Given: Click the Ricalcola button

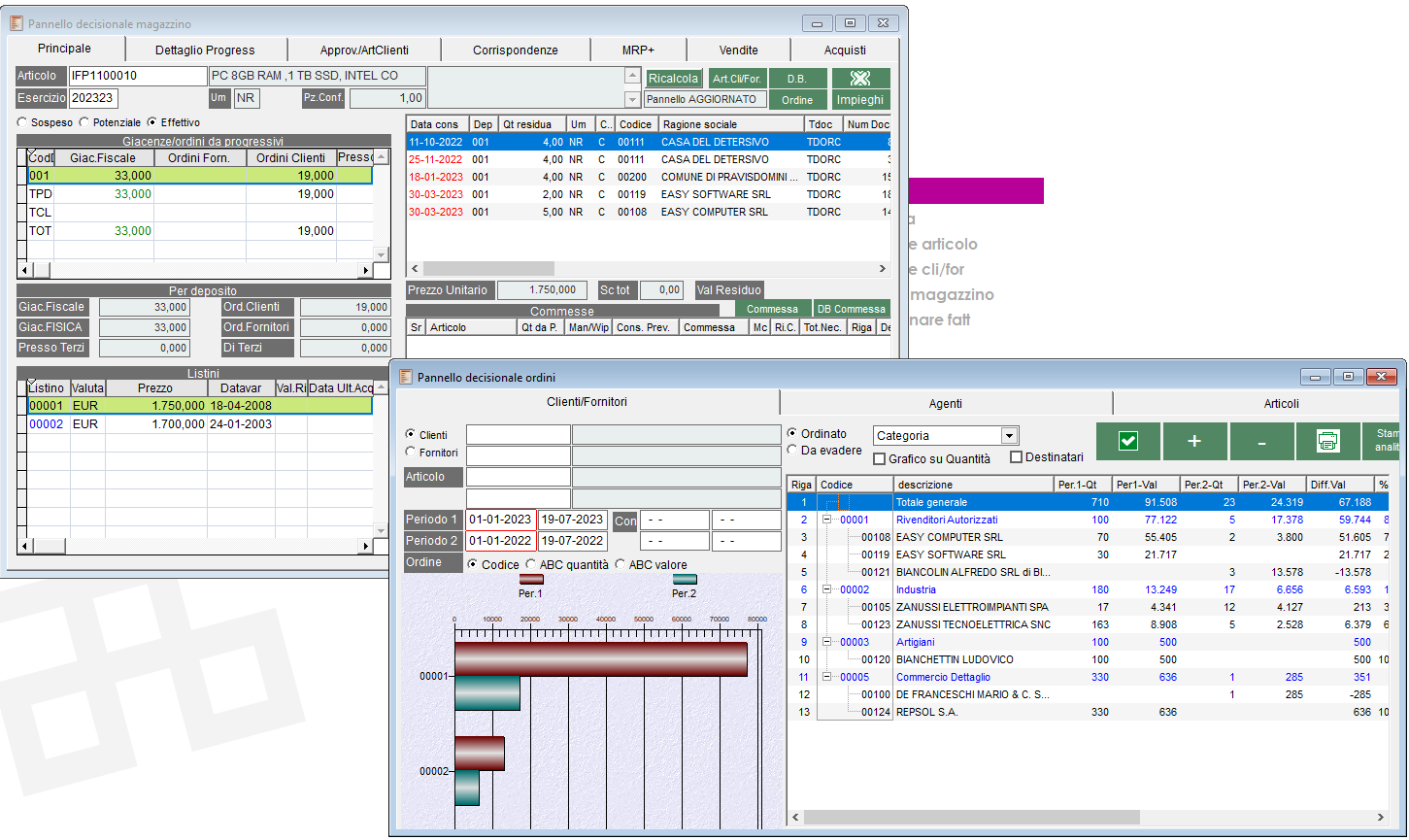Looking at the screenshot, I should (x=673, y=79).
